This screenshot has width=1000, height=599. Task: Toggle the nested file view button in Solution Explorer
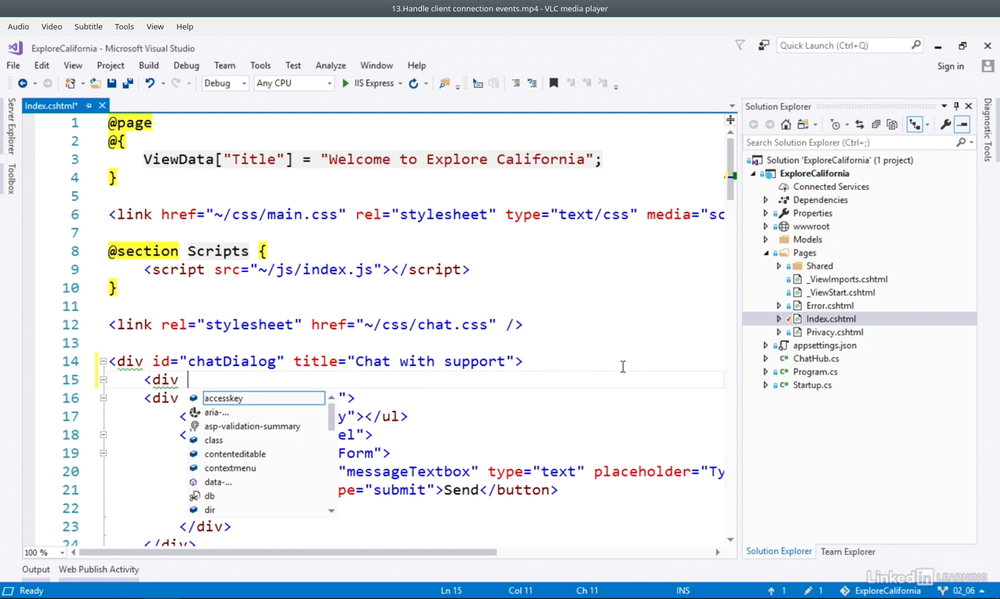pos(915,124)
